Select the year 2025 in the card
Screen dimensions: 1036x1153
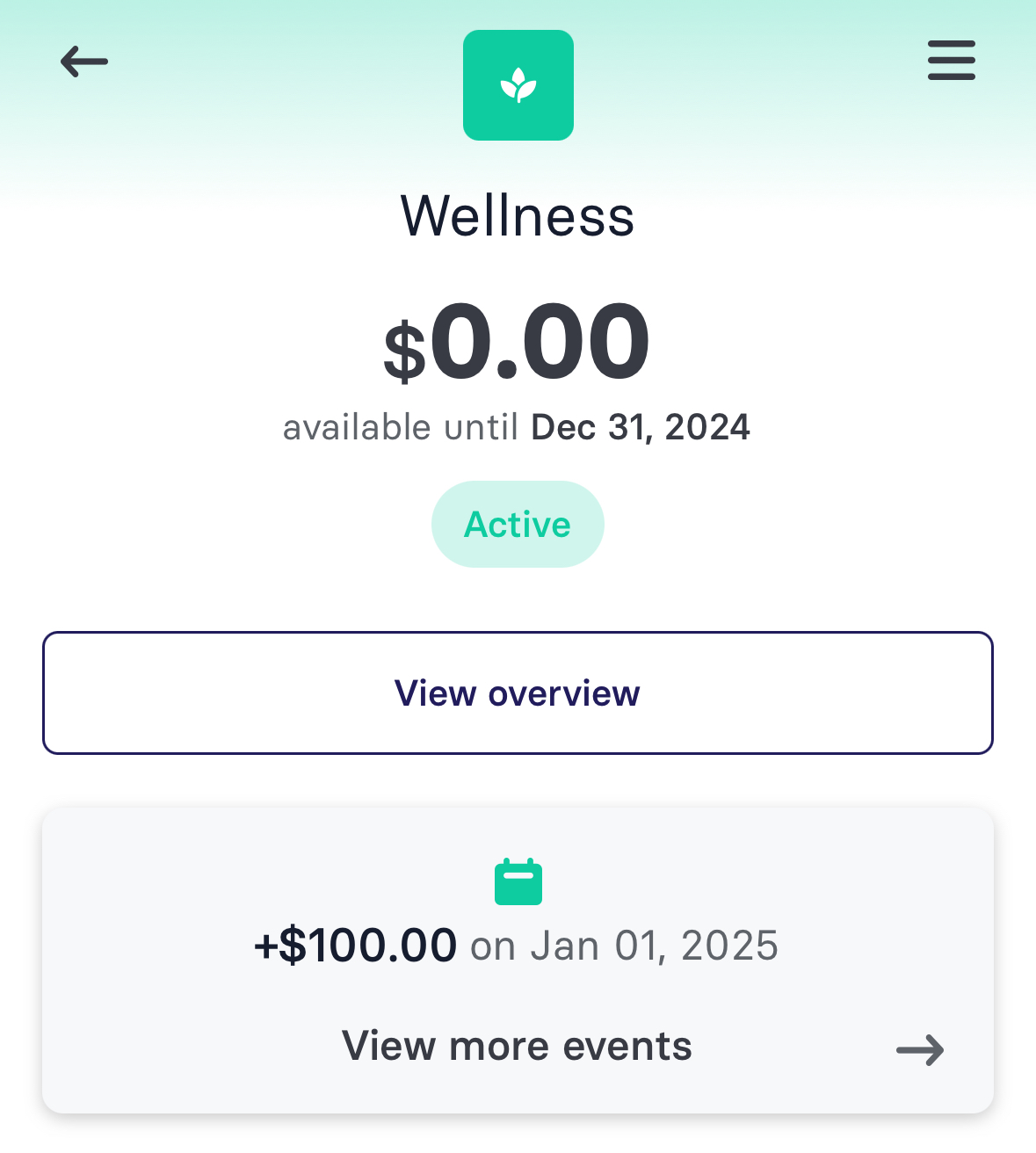729,946
